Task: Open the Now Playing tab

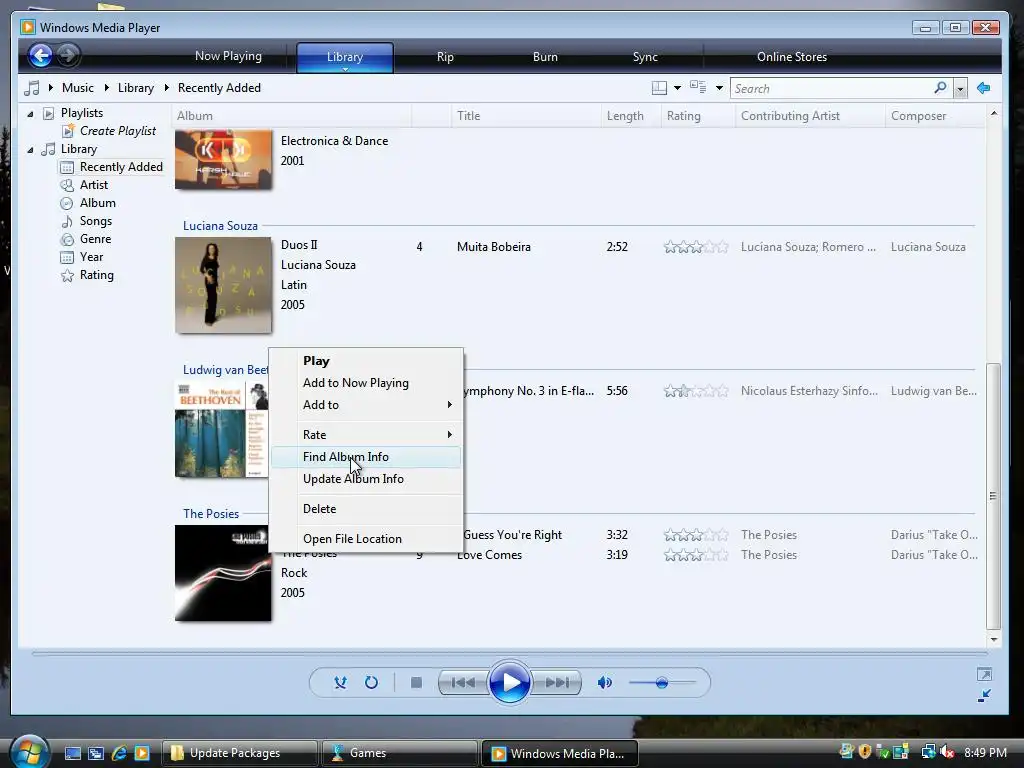Action: click(229, 56)
